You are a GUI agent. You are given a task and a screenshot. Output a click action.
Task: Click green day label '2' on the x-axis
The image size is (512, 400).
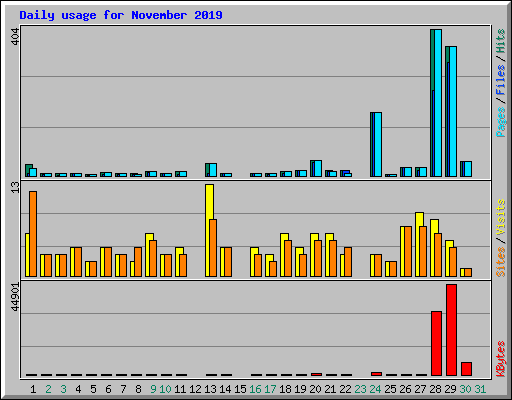(x=48, y=389)
